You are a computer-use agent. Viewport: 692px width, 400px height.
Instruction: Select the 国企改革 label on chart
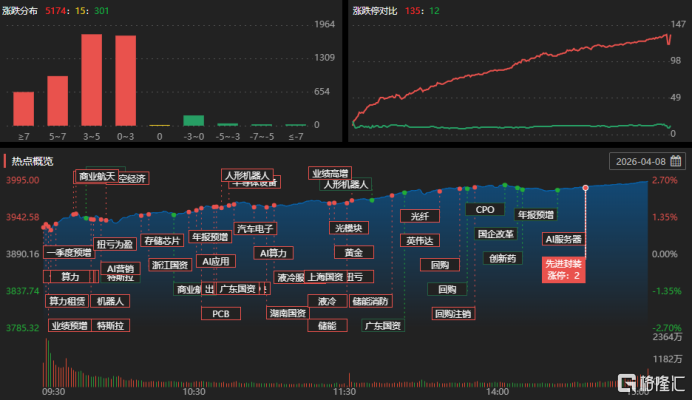496,234
